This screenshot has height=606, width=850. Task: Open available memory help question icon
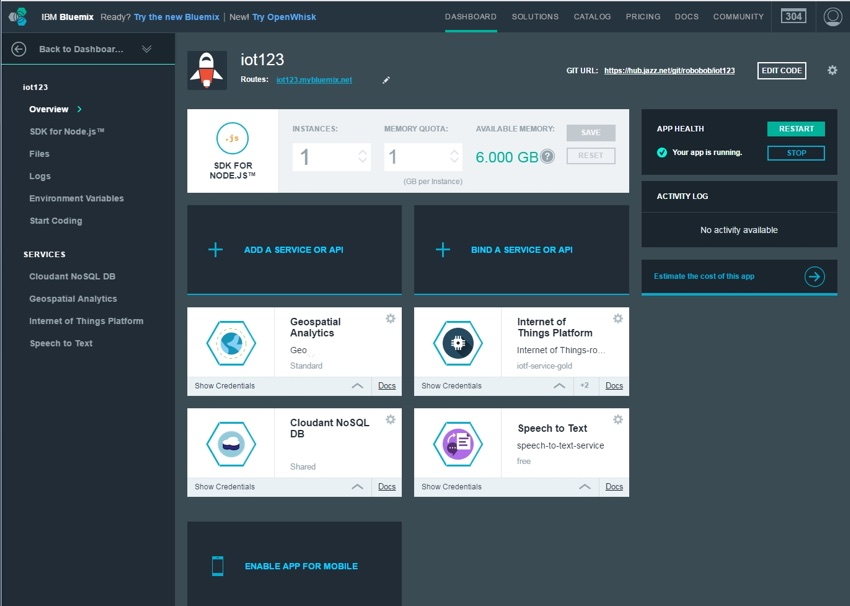548,157
